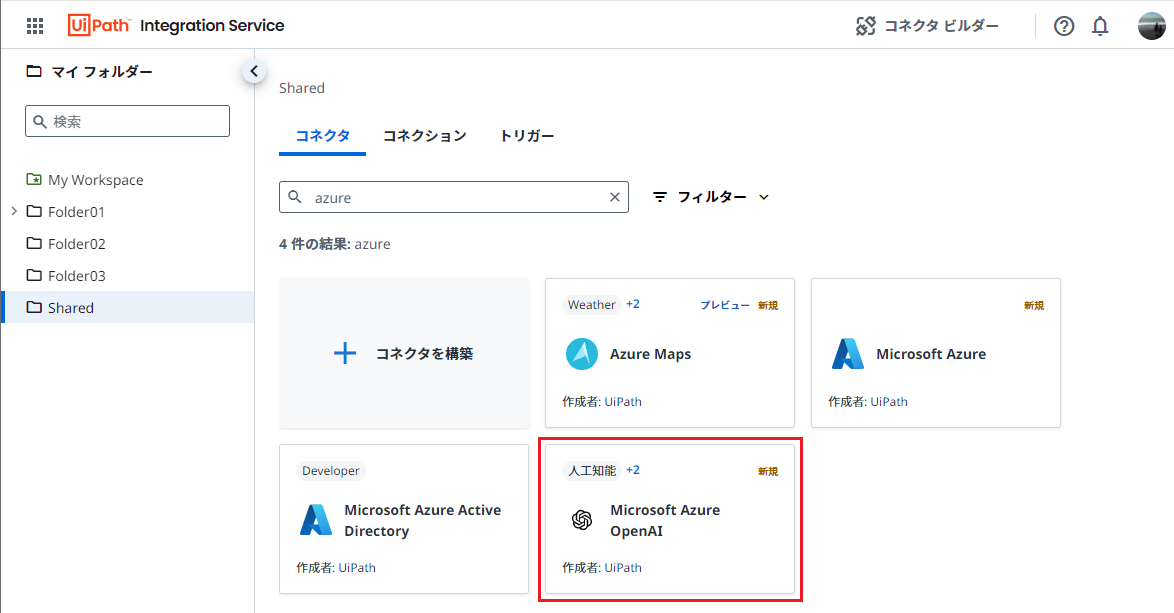The image size is (1174, 613).
Task: Open Microsoft Azure OpenAI connector
Action: [669, 519]
